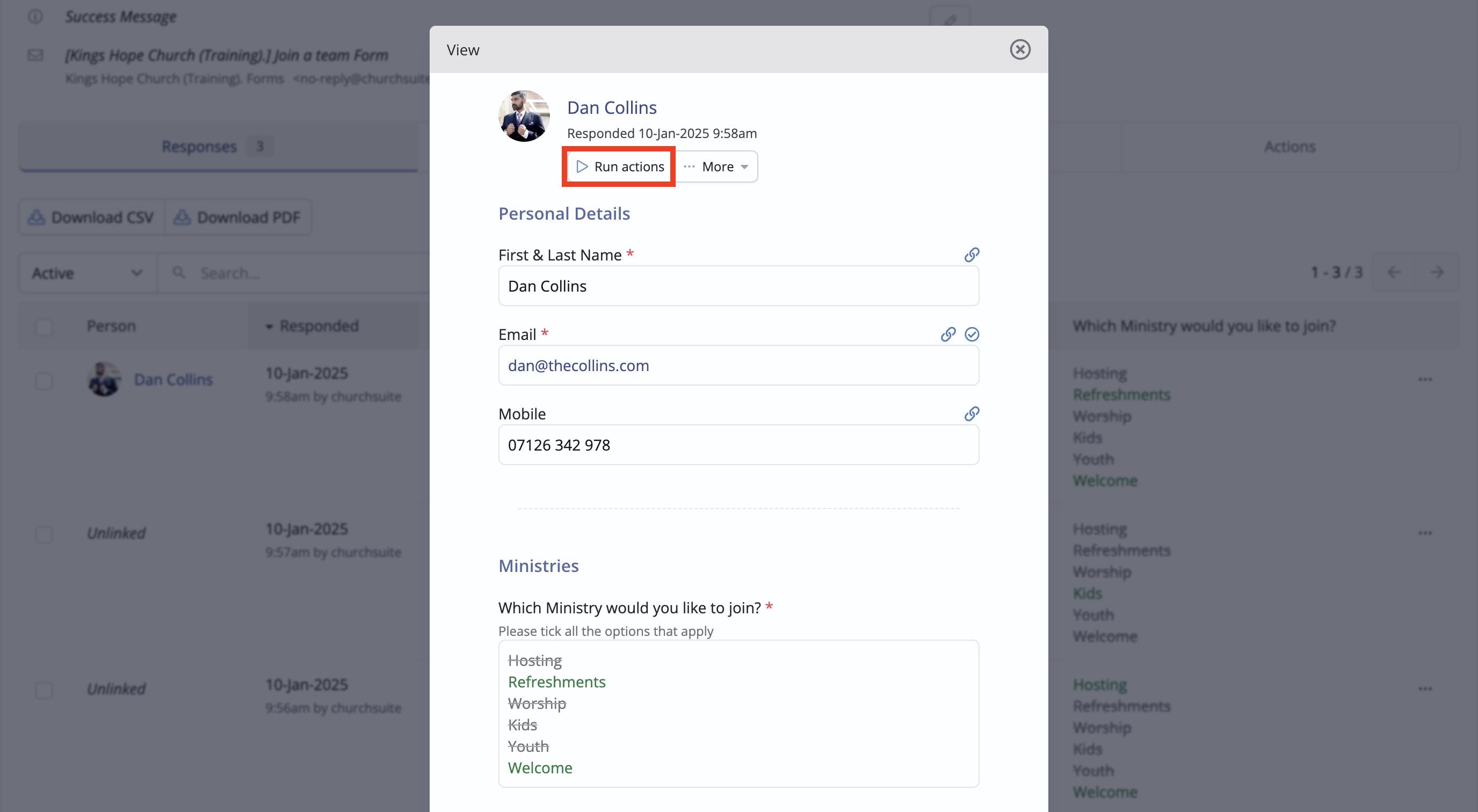
Task: Open dan@thecollins.com email link
Action: 578,366
